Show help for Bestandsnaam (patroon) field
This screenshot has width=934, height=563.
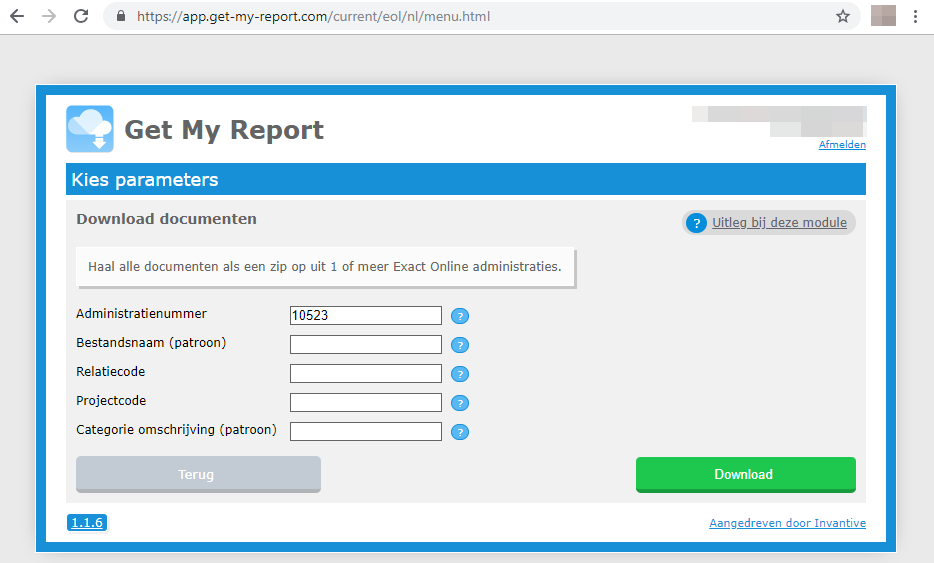point(460,345)
